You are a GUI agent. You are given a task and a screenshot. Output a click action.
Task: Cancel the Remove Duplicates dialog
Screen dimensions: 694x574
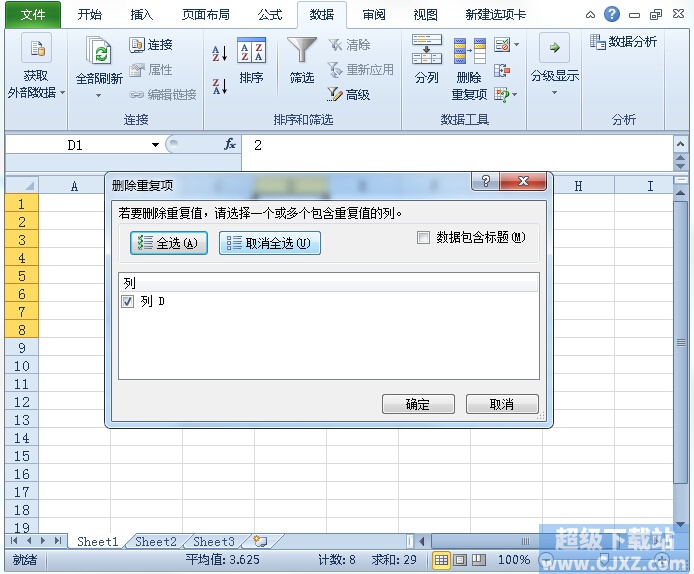[x=502, y=404]
